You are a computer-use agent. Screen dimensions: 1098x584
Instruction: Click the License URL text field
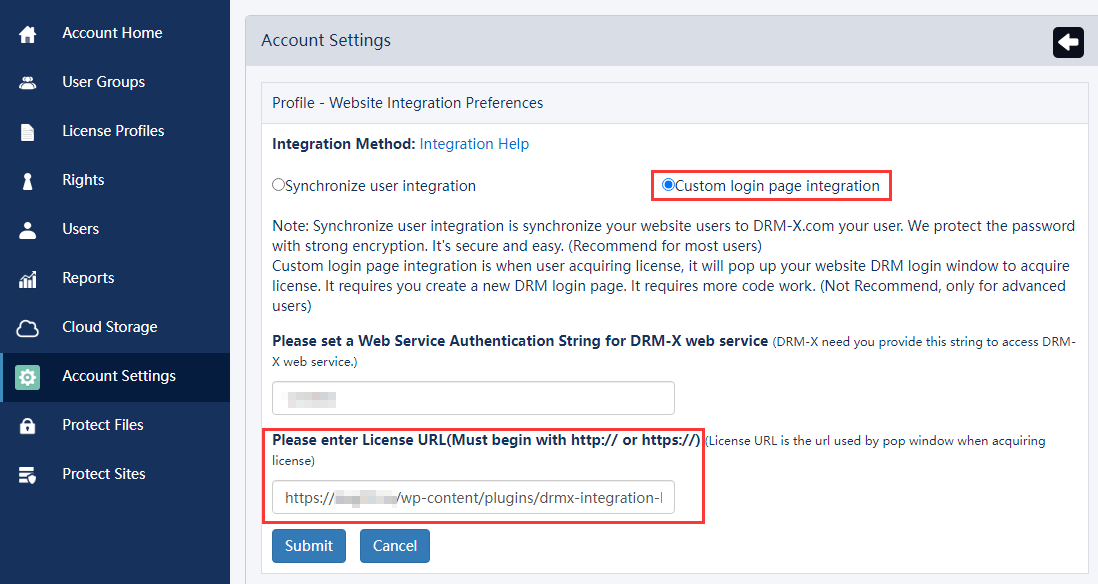tap(473, 497)
